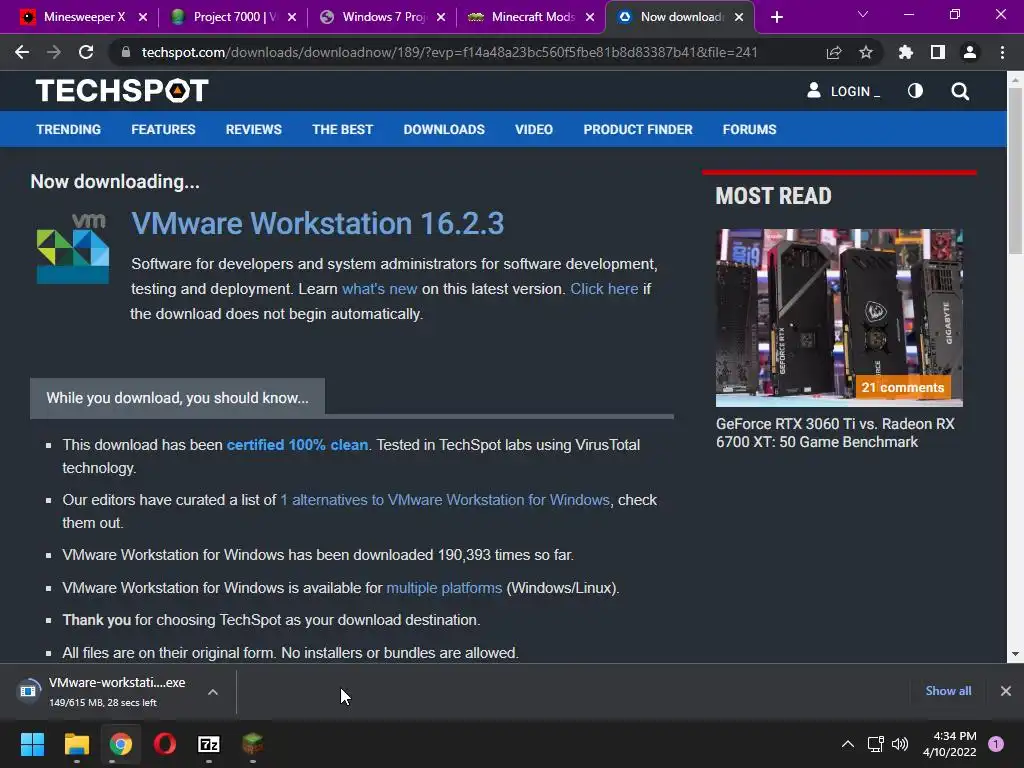1024x768 pixels.
Task: Open the TRENDING menu
Action: tap(69, 129)
